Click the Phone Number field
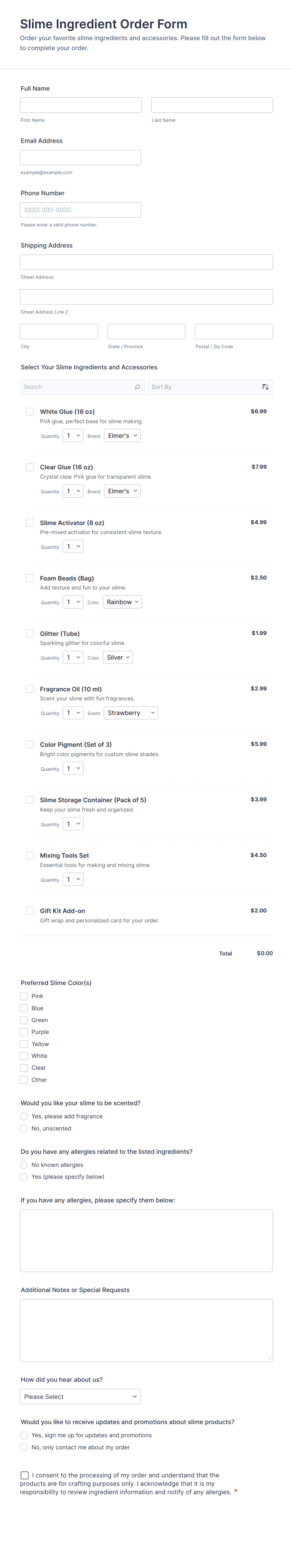 coord(80,210)
